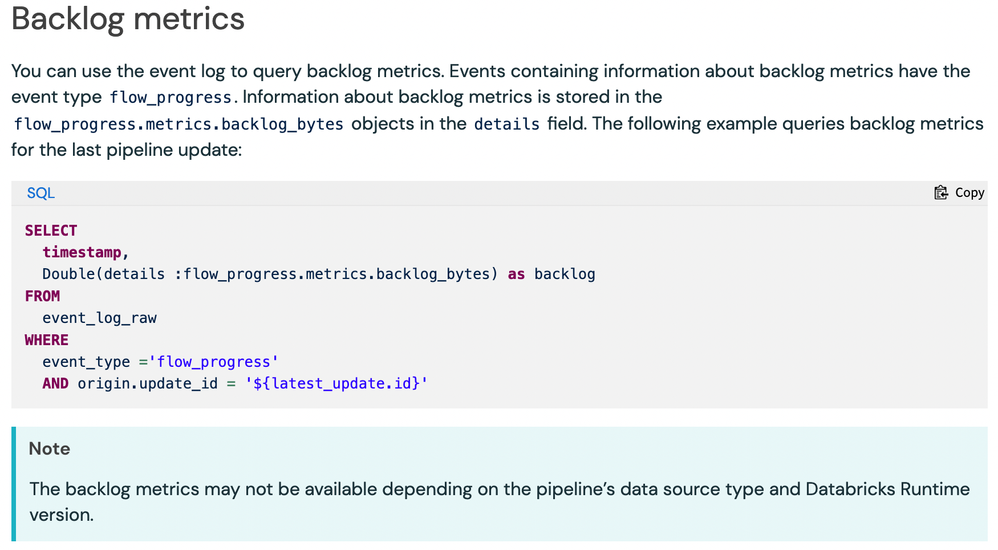
Task: Click the SELECT keyword in code
Action: pos(51,230)
